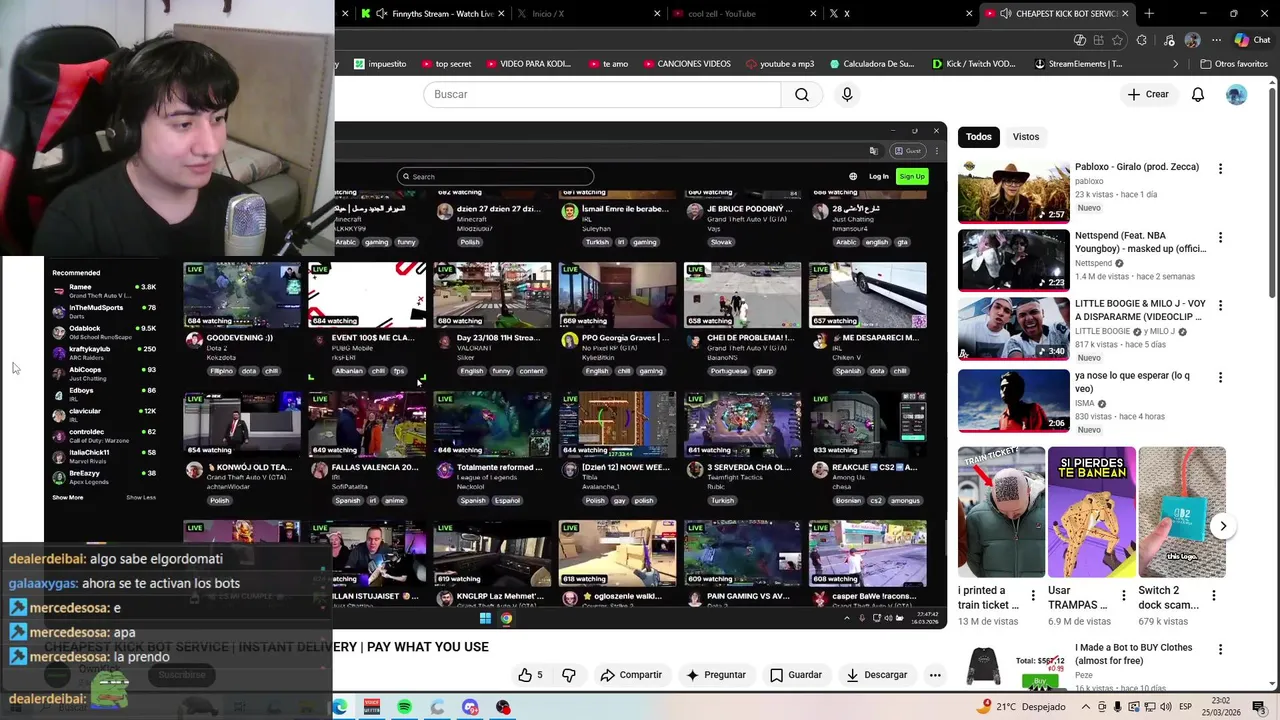1280x720 pixels.
Task: Open the Usar TRAMPAS Short thumbnail
Action: click(x=1091, y=512)
